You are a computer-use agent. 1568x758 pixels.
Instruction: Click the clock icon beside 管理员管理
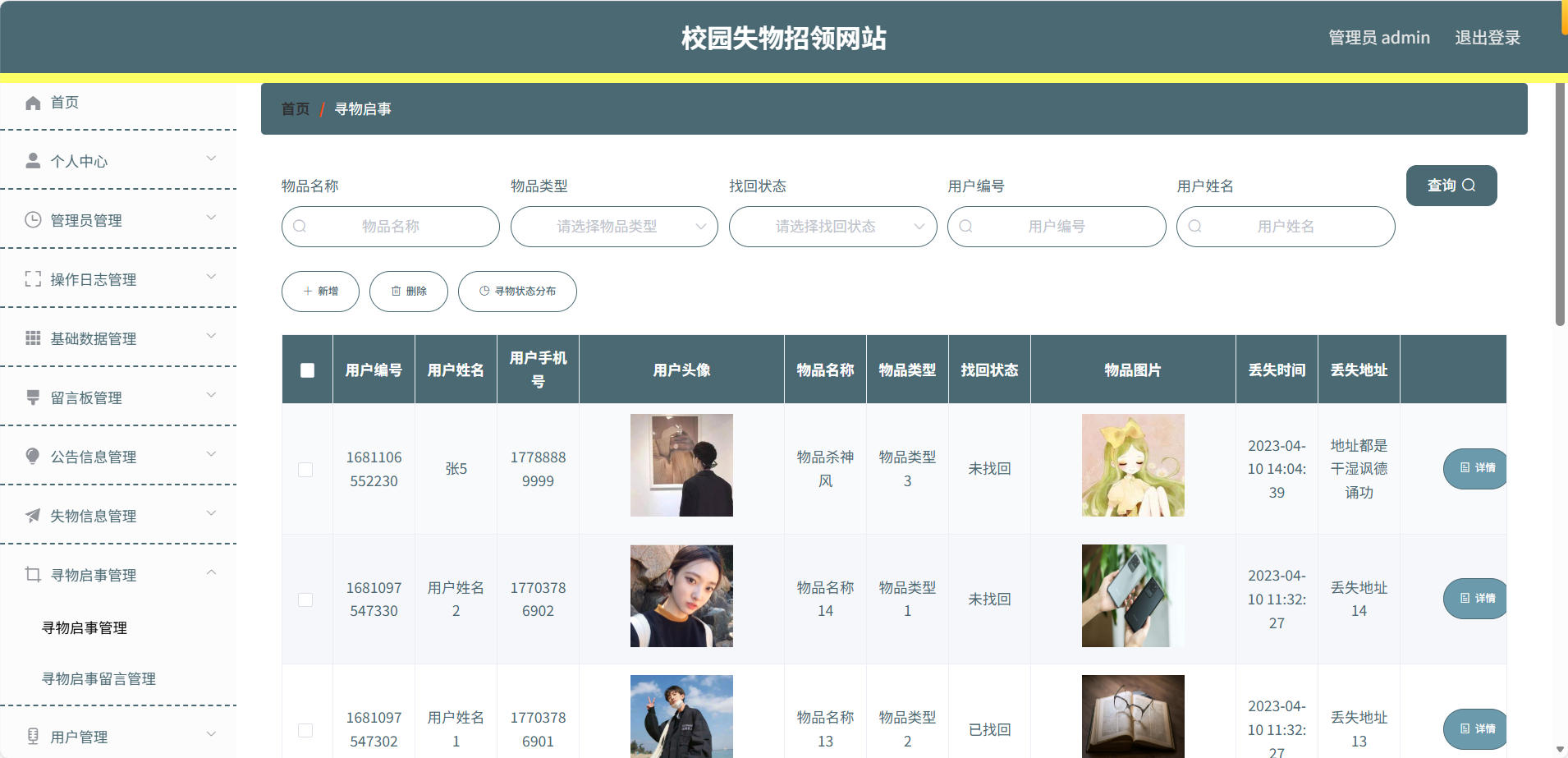(33, 220)
